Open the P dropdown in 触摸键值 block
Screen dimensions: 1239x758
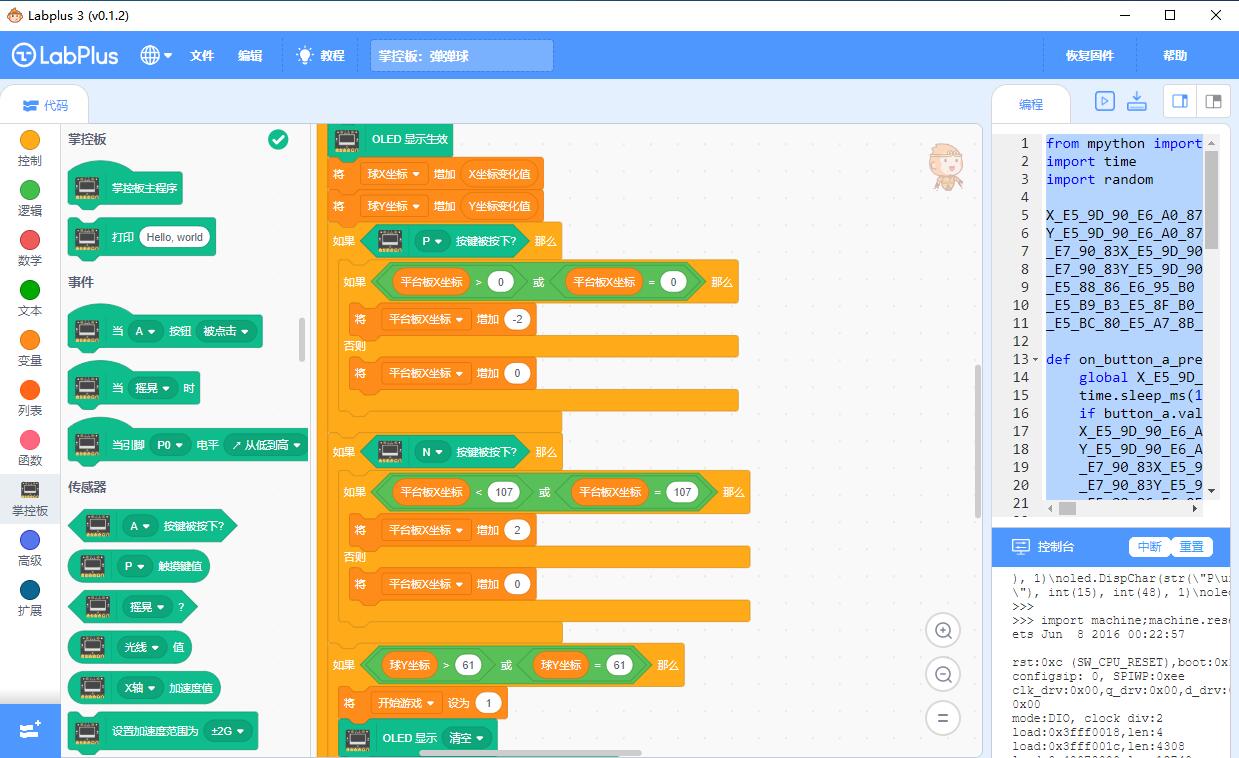[136, 566]
